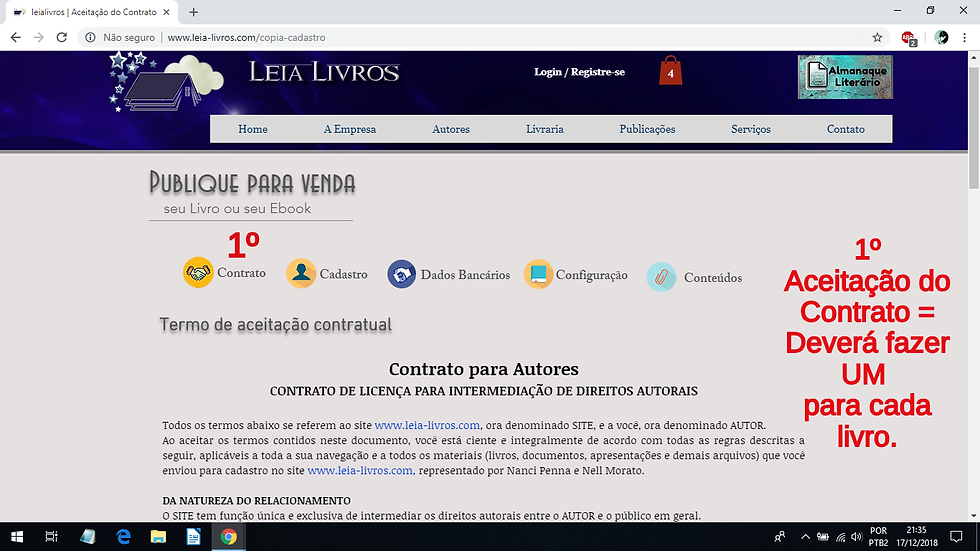Click the Configuração book icon

click(538, 274)
